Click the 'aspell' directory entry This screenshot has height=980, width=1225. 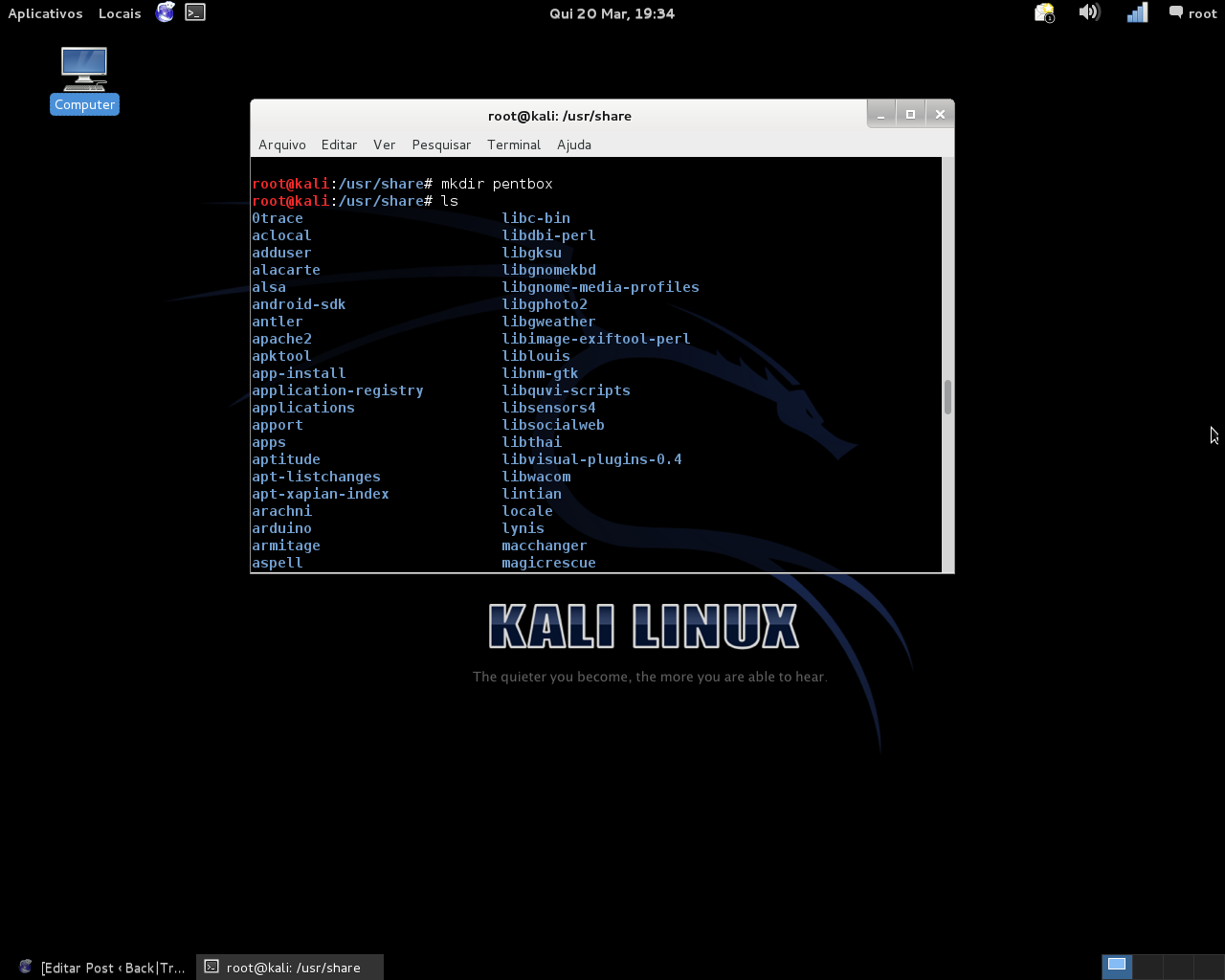point(278,563)
